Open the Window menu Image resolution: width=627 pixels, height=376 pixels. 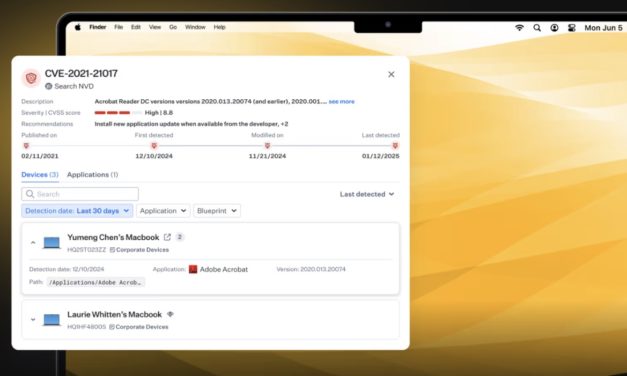[x=195, y=27]
